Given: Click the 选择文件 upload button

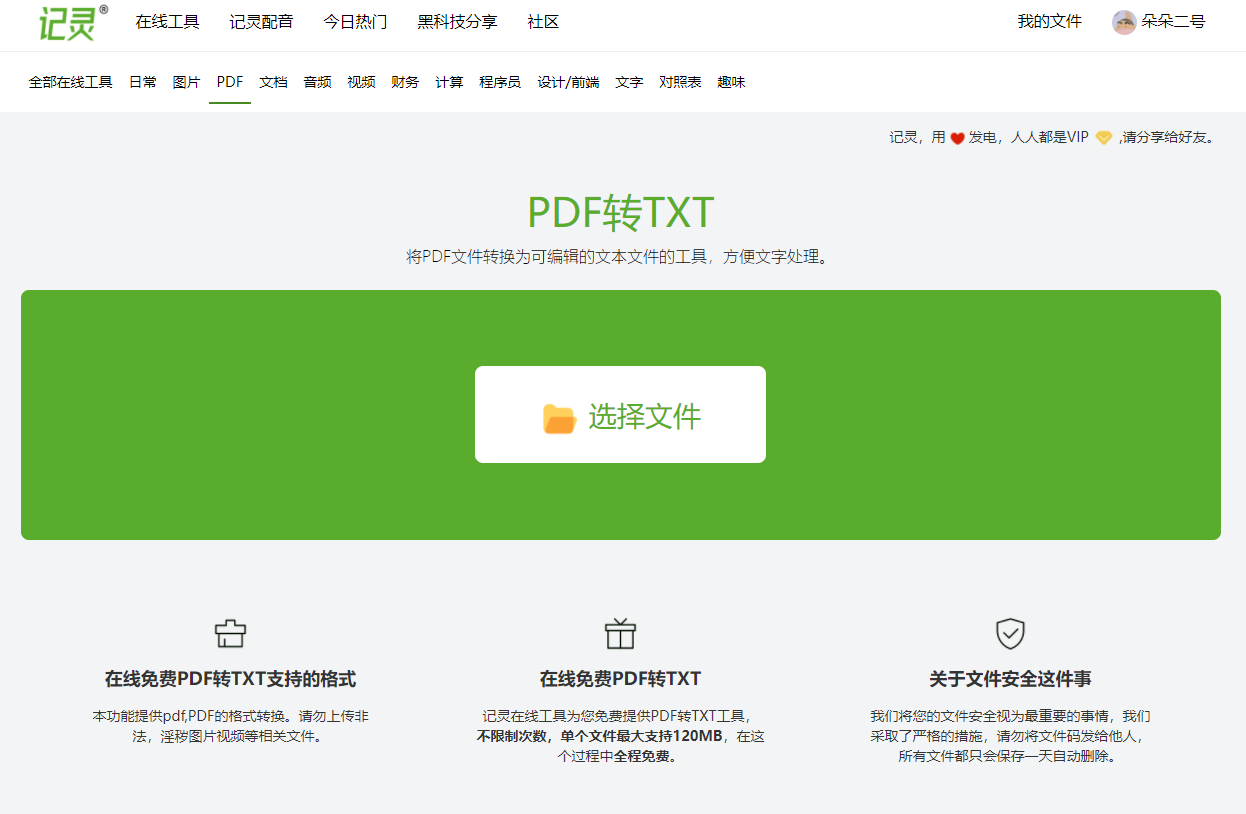Looking at the screenshot, I should 620,413.
